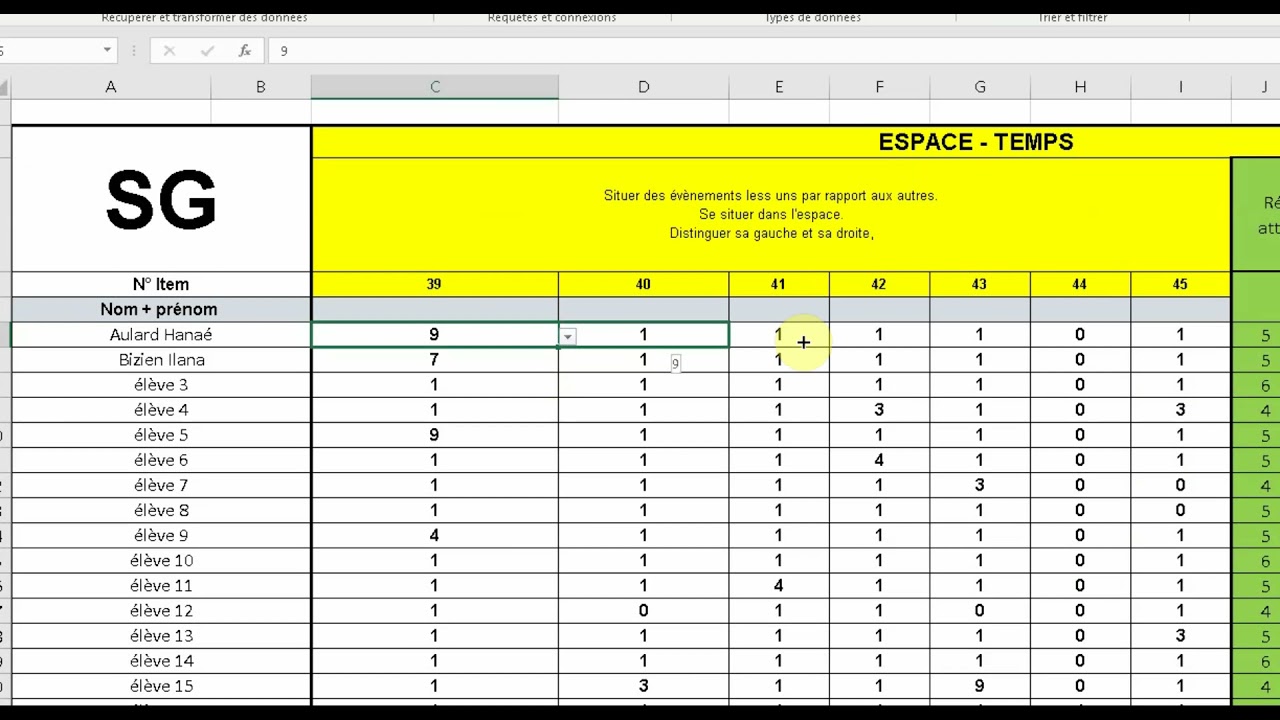1280x720 pixels.
Task: Click item number 43 header cell
Action: [x=980, y=284]
